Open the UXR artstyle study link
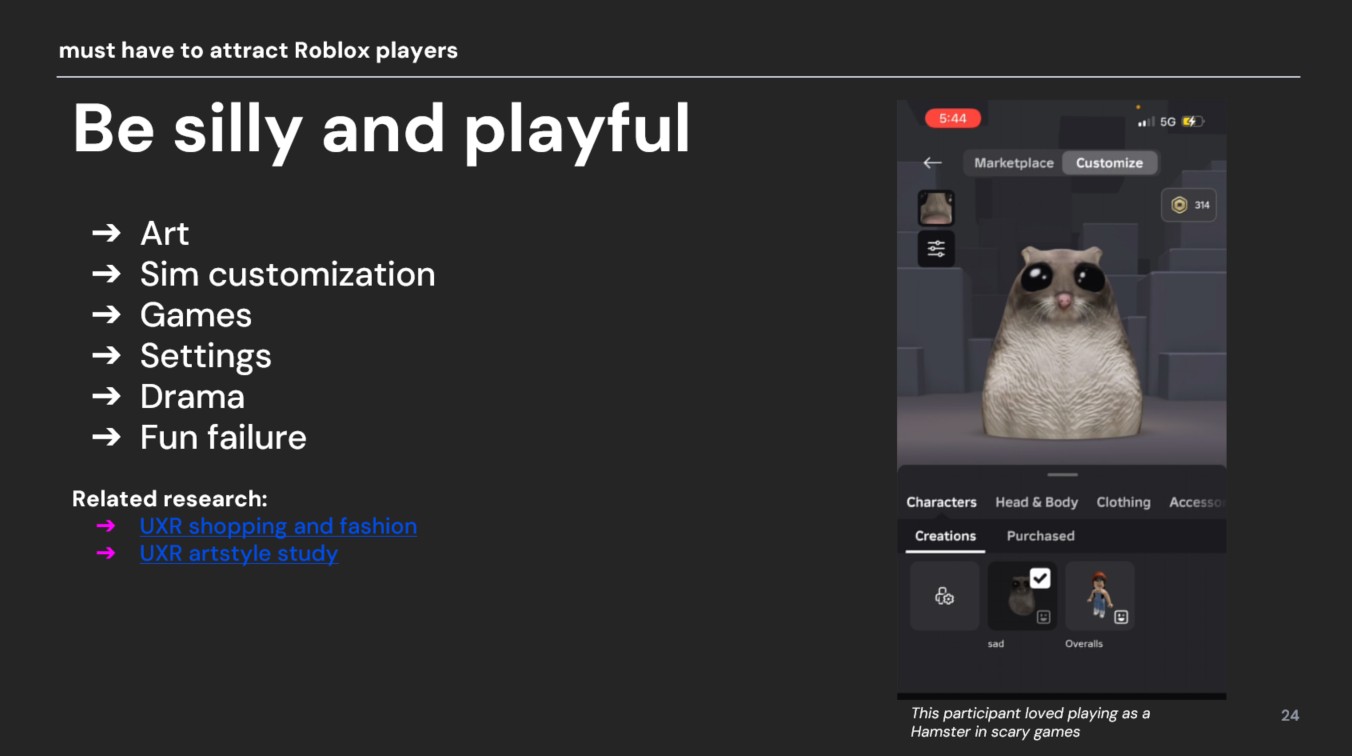 click(238, 553)
